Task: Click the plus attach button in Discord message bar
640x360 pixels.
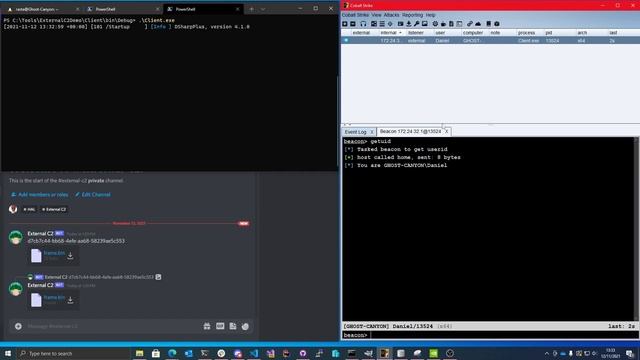Action: tap(18, 326)
